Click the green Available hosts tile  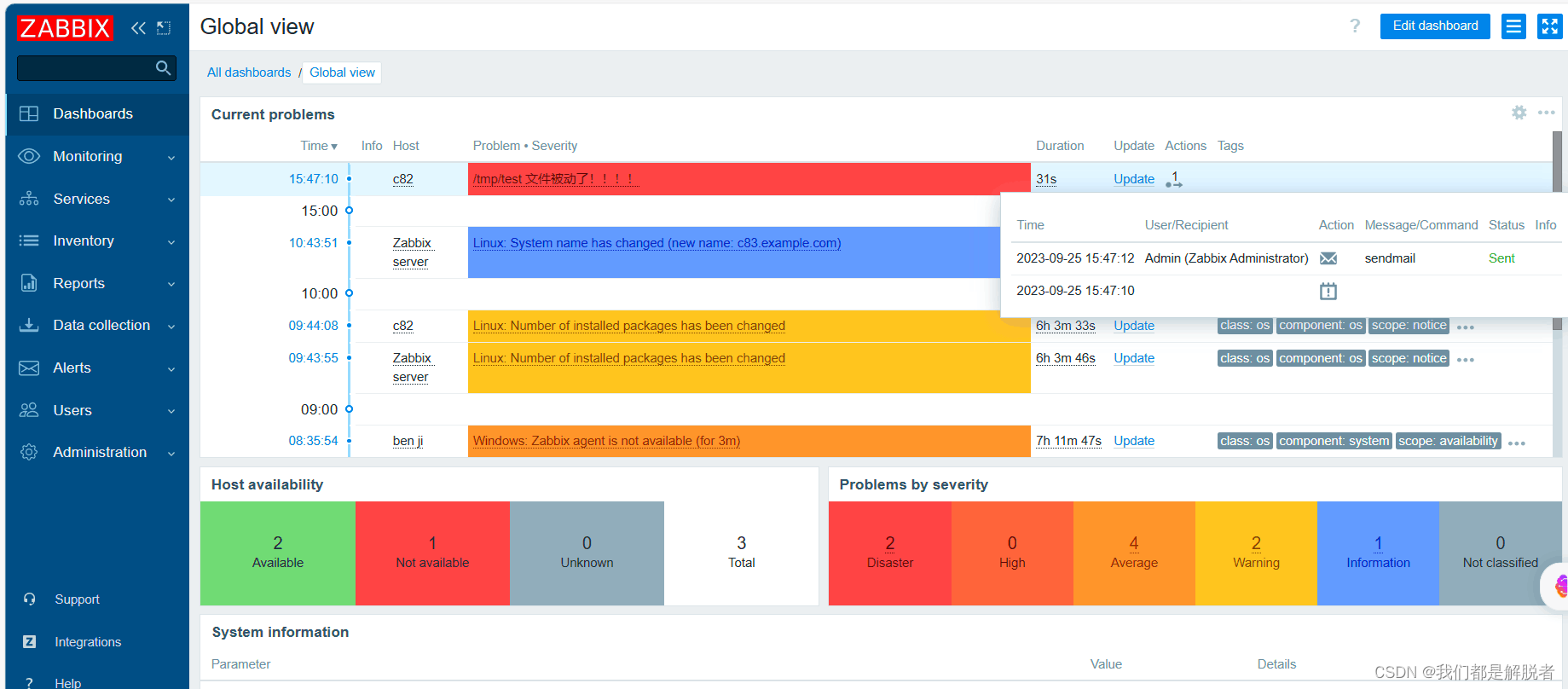coord(278,553)
